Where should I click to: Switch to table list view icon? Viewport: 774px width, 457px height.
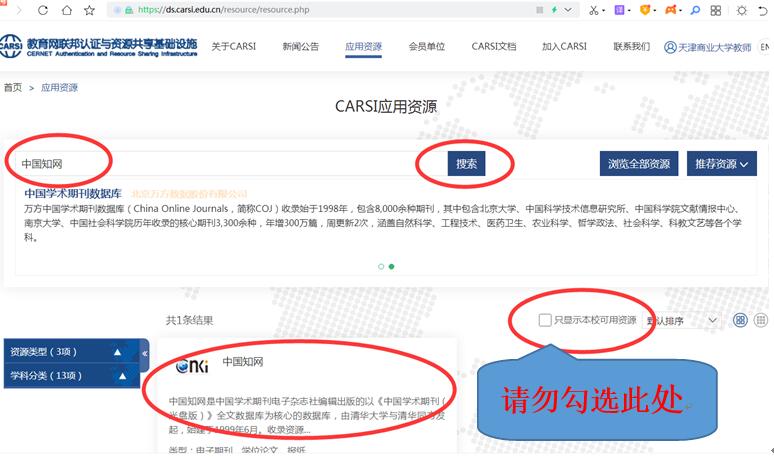click(x=761, y=320)
